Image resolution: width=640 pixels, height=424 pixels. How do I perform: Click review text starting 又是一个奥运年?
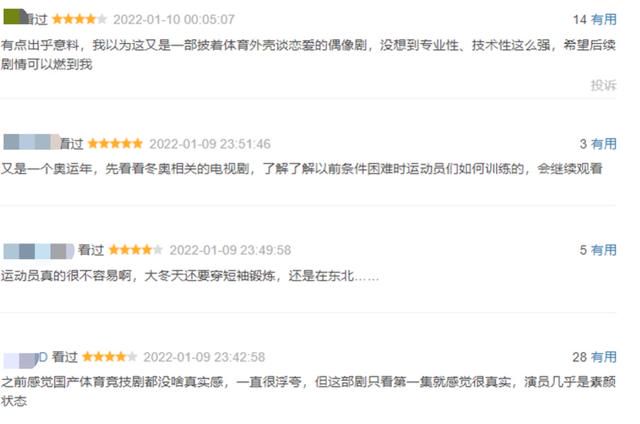[x=302, y=169]
